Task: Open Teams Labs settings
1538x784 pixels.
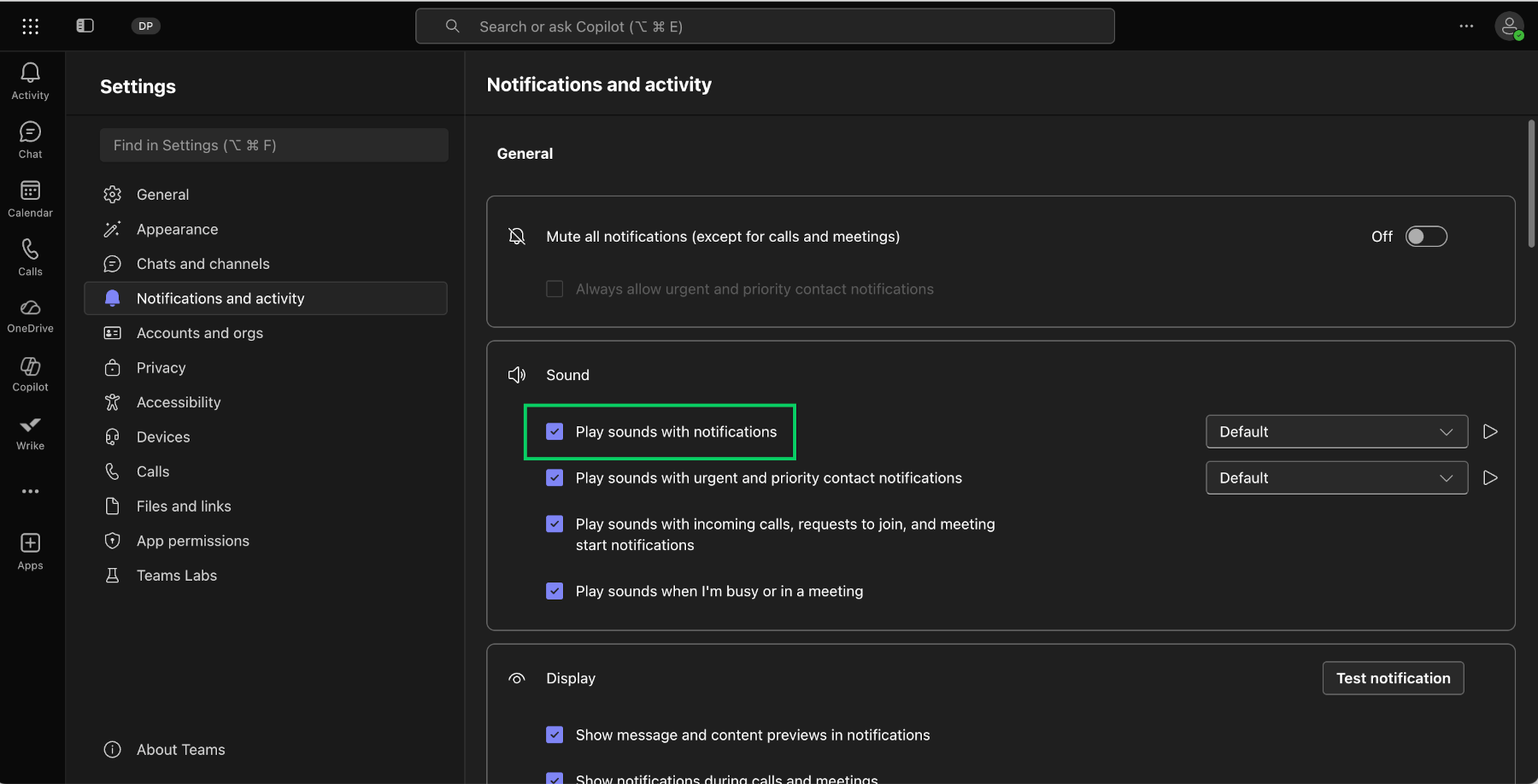Action: coord(266,576)
